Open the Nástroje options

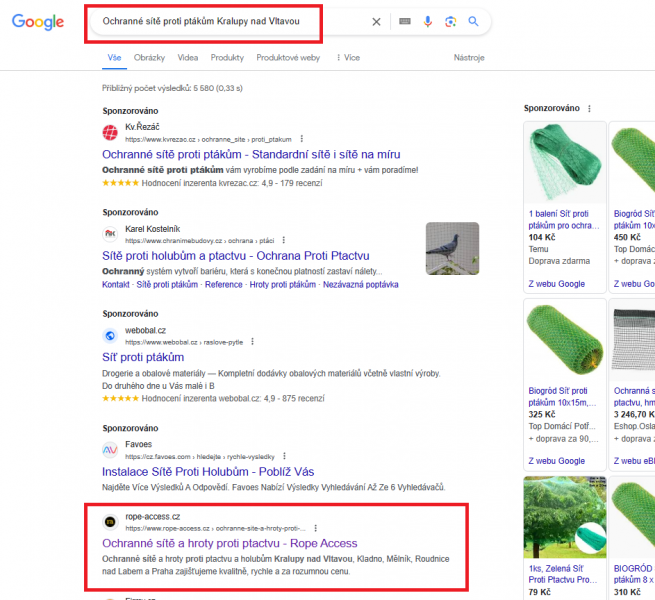tap(469, 58)
